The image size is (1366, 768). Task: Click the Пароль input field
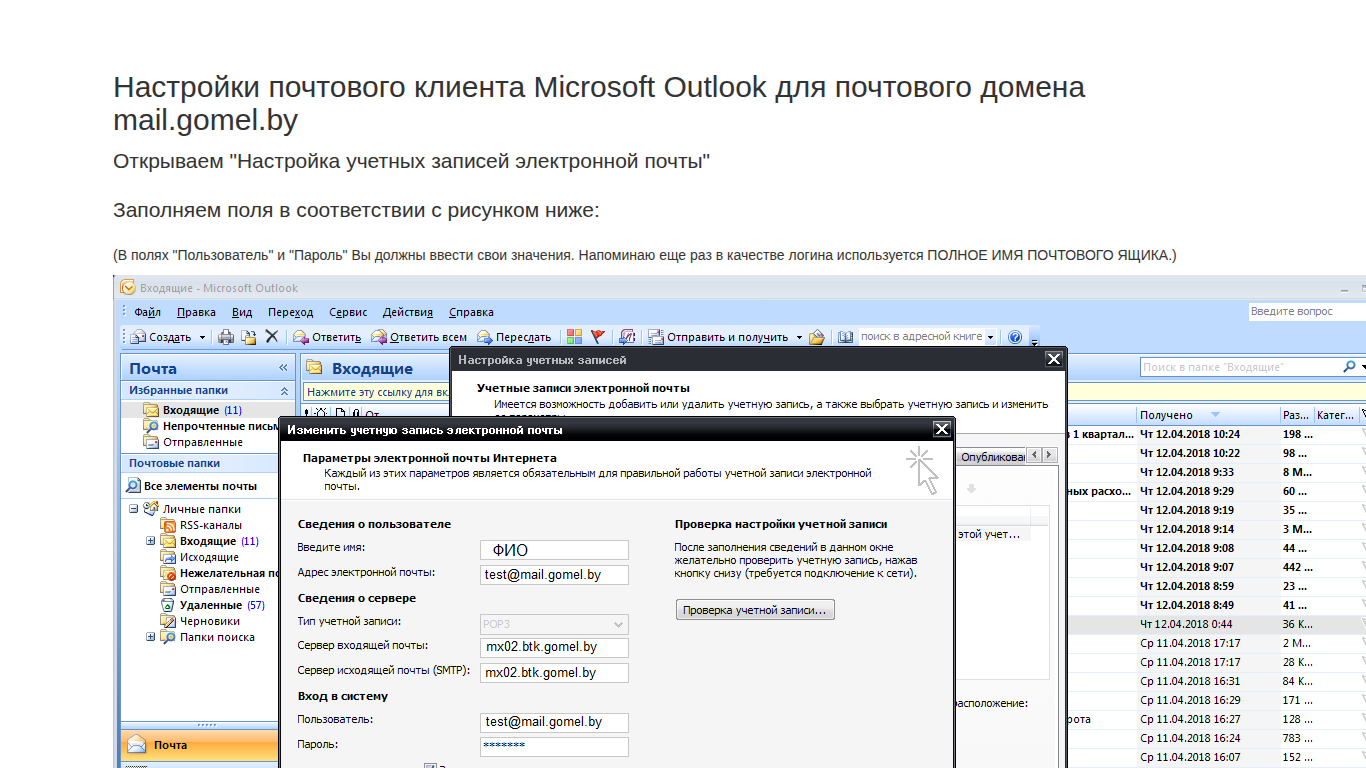(x=554, y=746)
